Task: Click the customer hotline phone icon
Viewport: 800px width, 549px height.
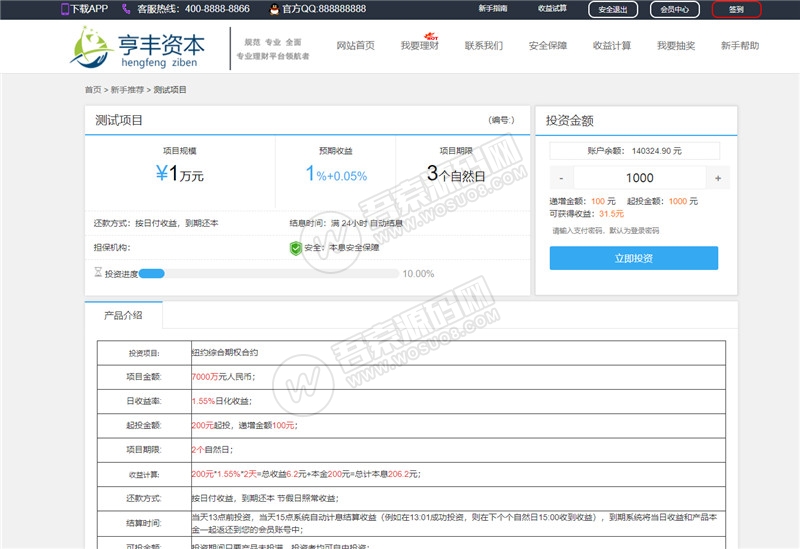Action: pos(126,9)
